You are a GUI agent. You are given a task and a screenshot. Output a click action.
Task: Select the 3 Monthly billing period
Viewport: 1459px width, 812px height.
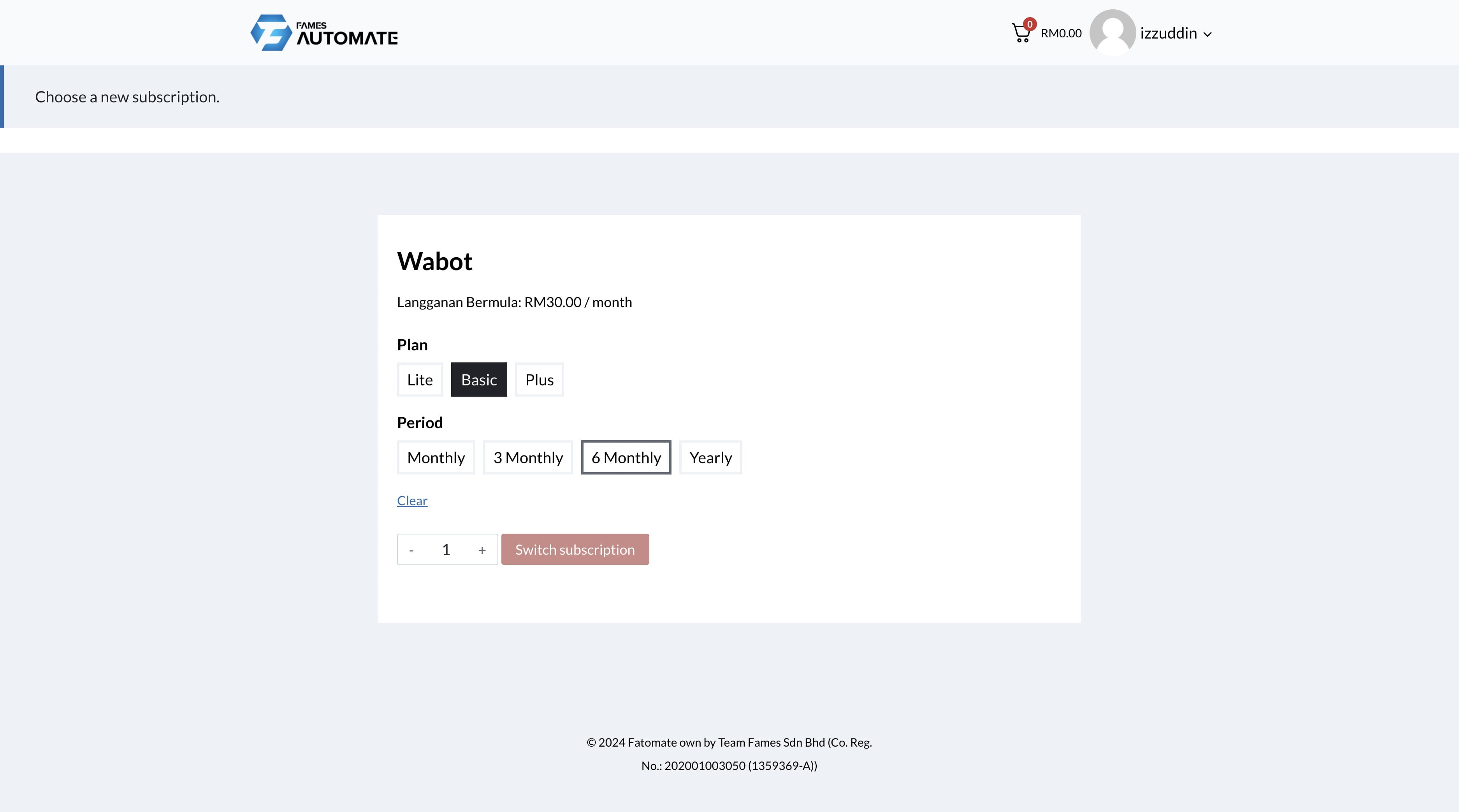[527, 457]
